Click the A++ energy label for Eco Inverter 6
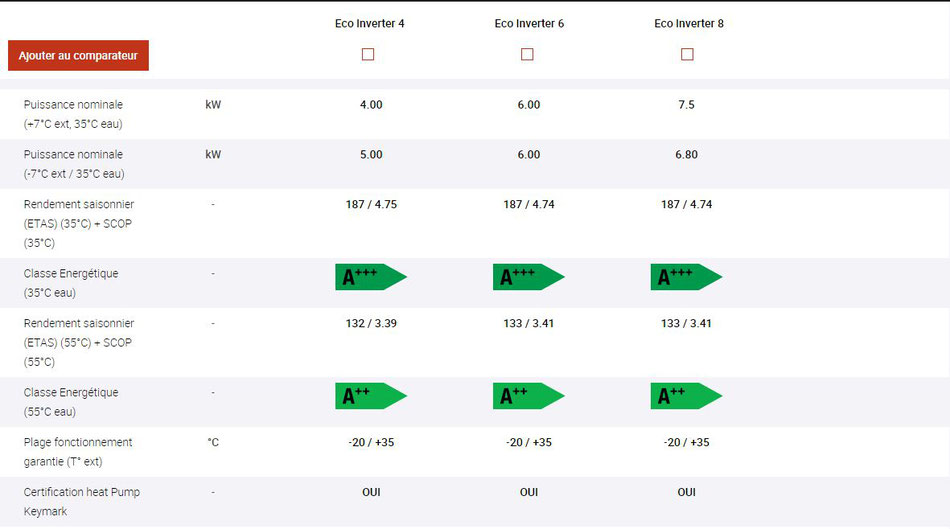Screen dimensions: 950x529 click(x=528, y=396)
